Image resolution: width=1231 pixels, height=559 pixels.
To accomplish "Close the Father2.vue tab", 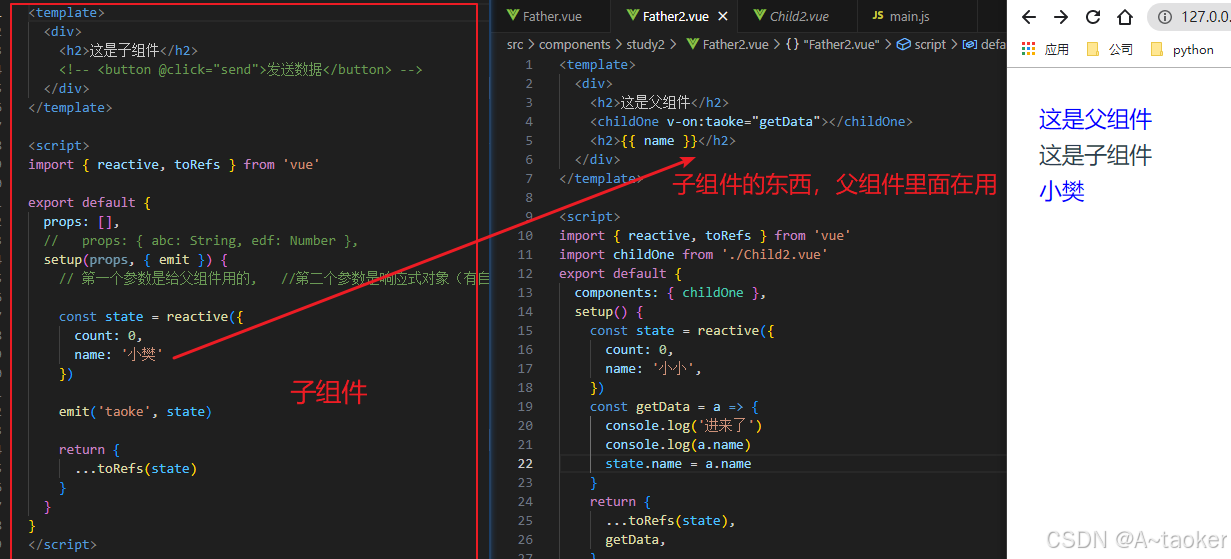I will click(723, 16).
